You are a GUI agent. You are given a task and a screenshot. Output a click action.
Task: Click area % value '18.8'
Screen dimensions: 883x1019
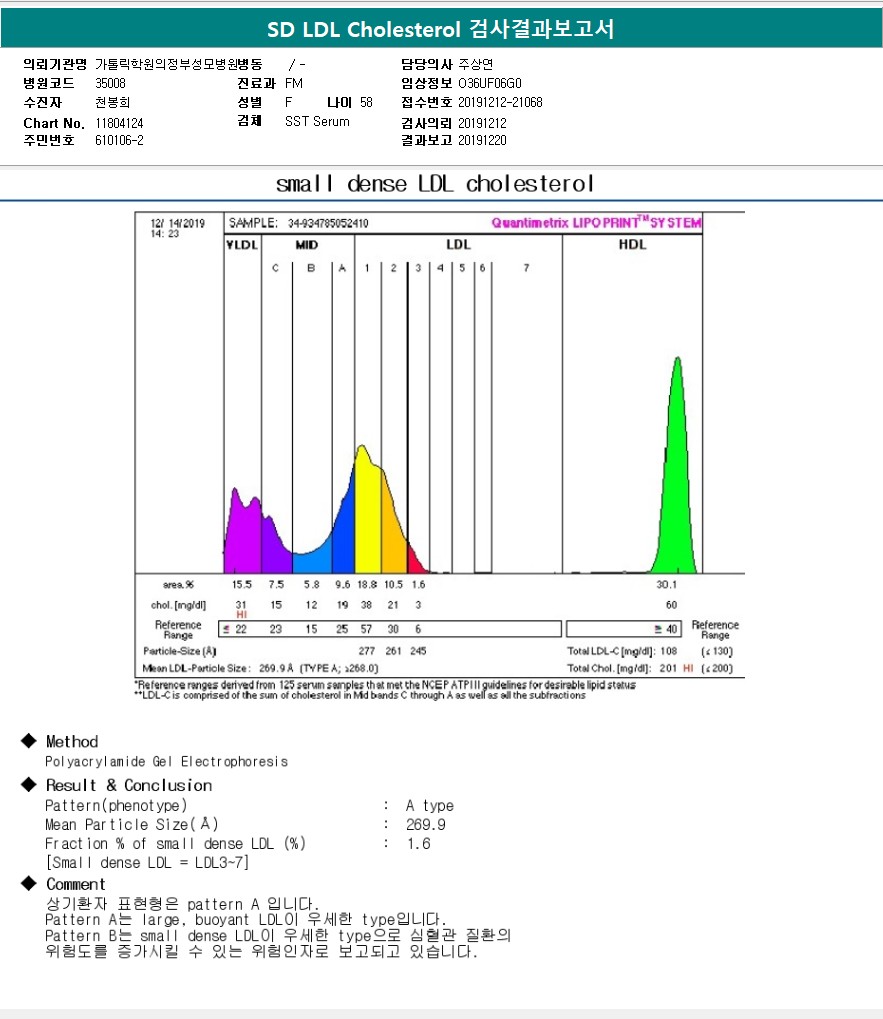[367, 585]
